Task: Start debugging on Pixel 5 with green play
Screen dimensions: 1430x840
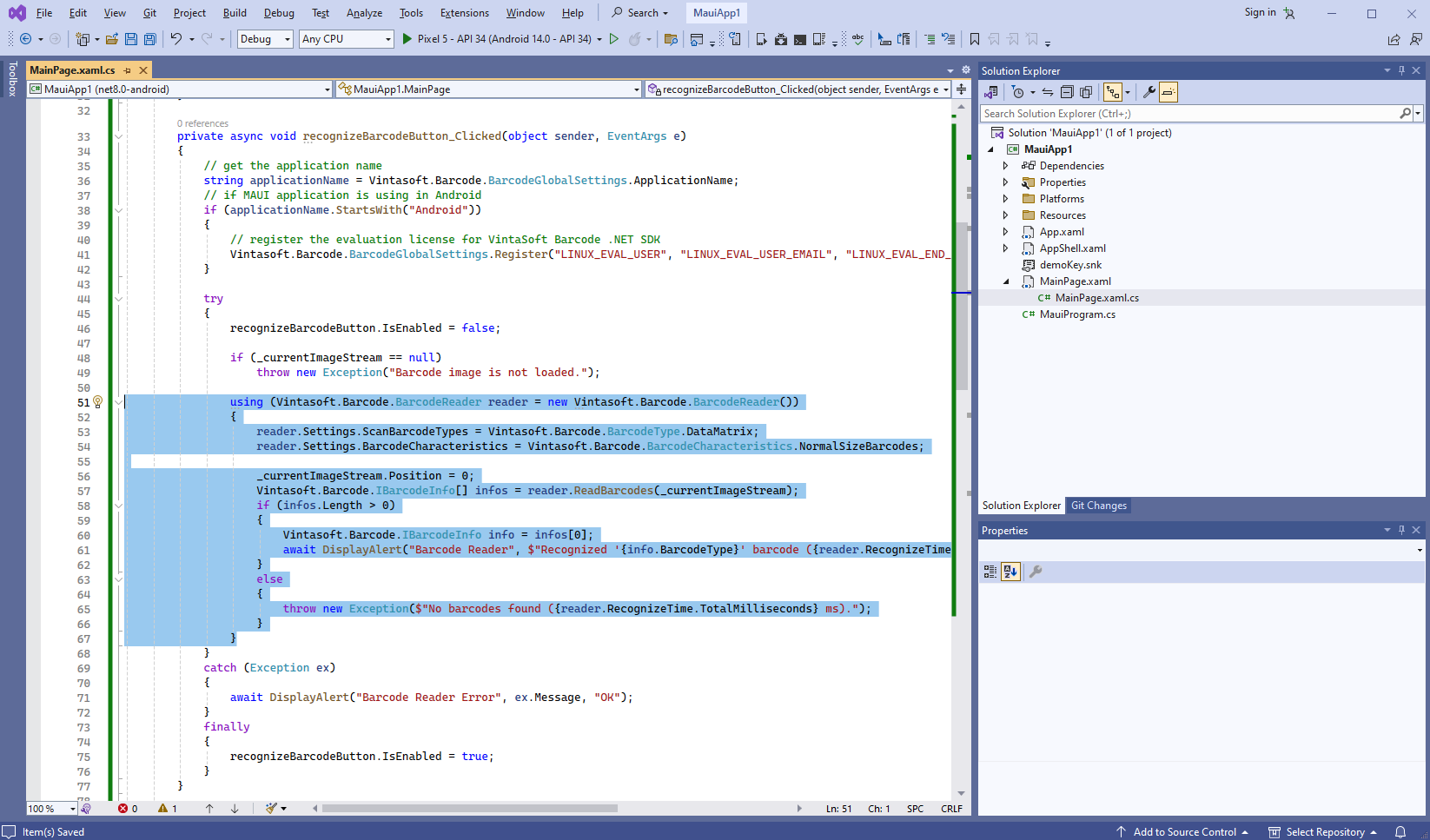Action: [x=407, y=39]
